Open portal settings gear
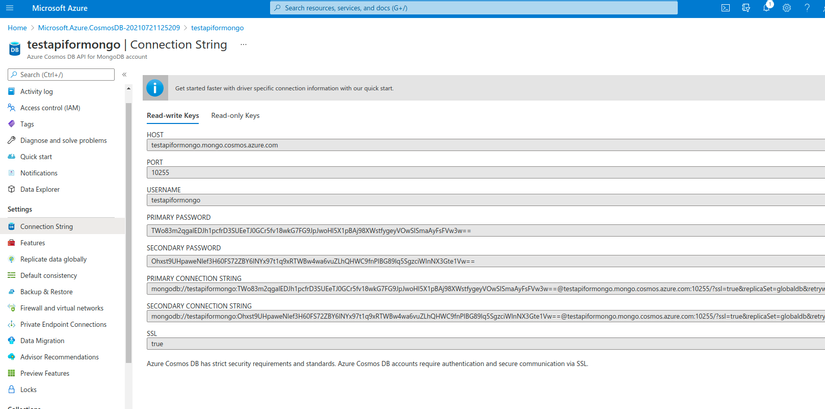This screenshot has height=409, width=825. 787,8
